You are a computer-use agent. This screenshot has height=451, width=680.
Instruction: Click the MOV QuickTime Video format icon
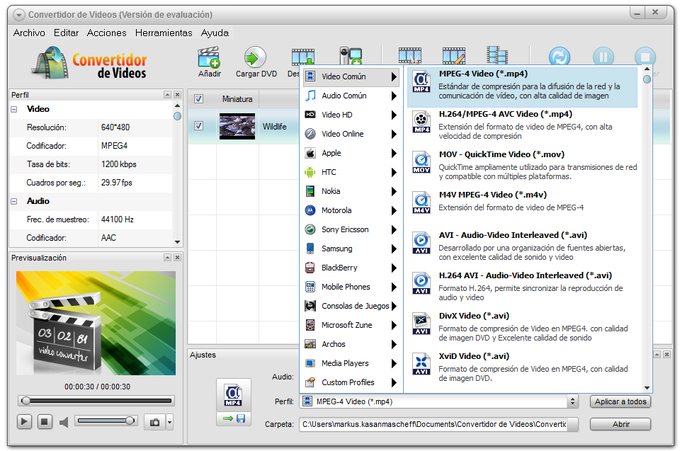422,163
